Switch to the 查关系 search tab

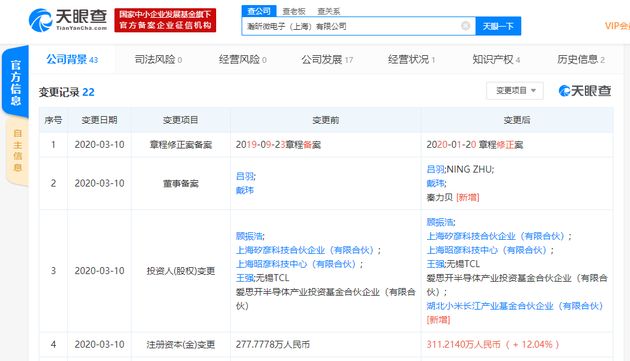tap(329, 11)
